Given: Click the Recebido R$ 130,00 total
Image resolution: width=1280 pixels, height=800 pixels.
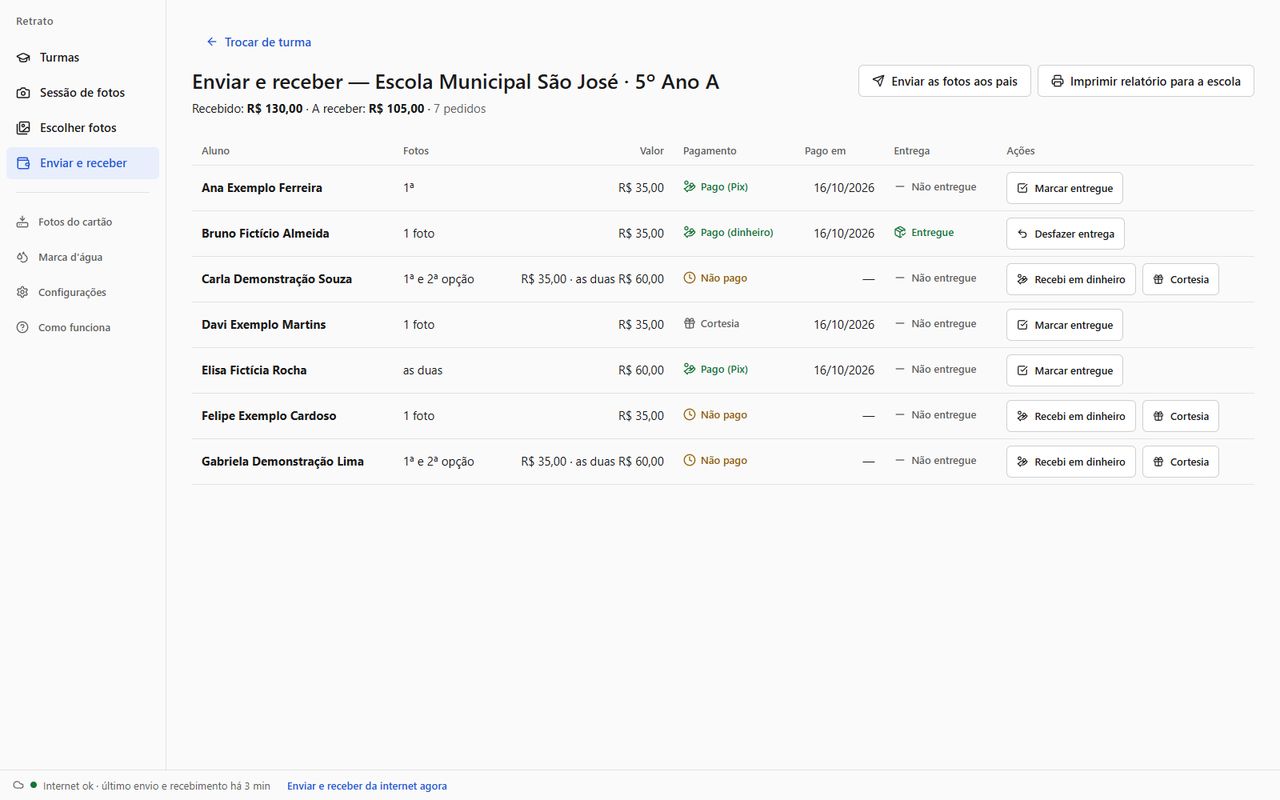Looking at the screenshot, I should click(x=247, y=109).
